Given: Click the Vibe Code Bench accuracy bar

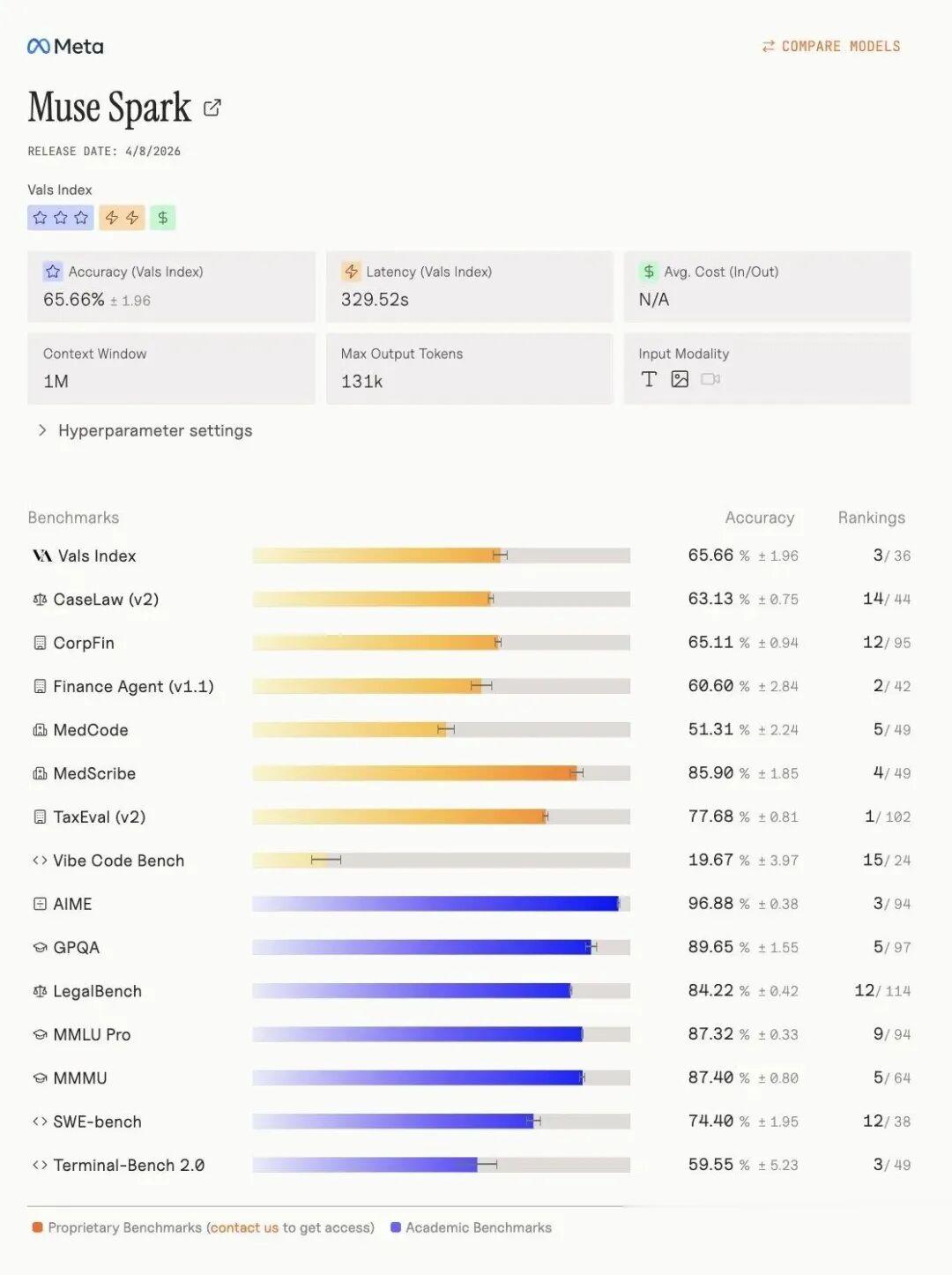Looking at the screenshot, I should pyautogui.click(x=441, y=860).
